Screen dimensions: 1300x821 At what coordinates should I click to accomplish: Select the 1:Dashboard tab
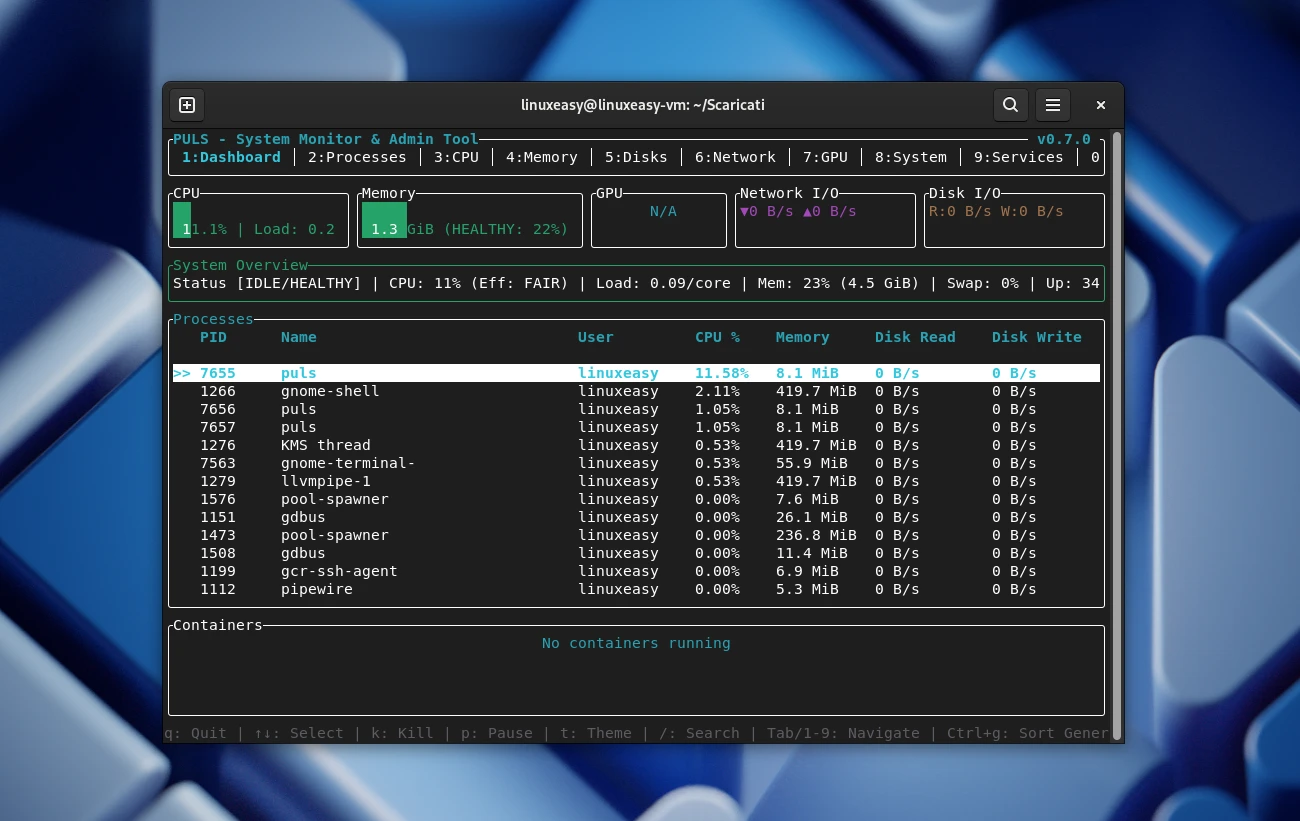231,157
